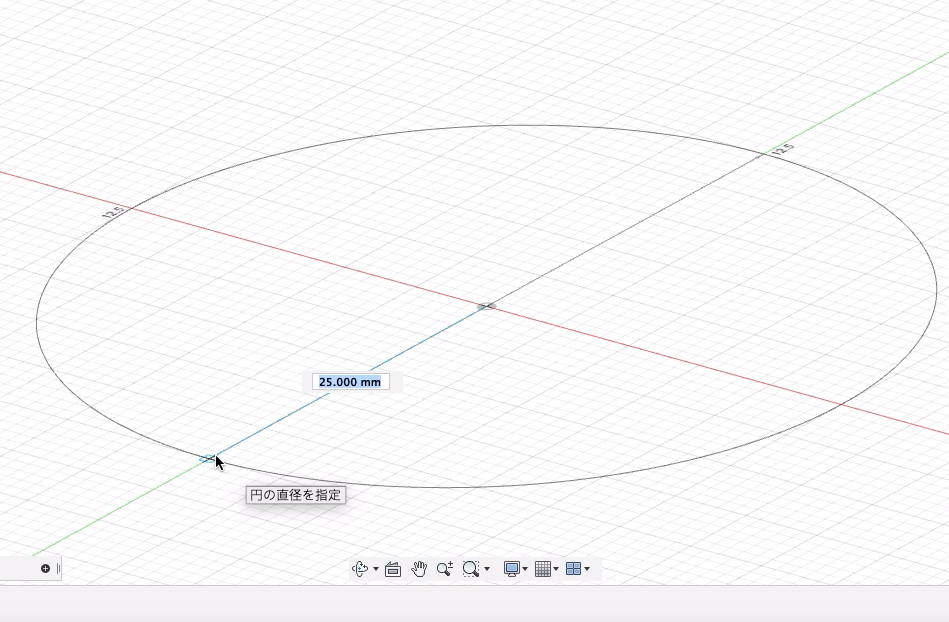949x622 pixels.
Task: Open the Viewports dropdown arrow
Action: 587,569
